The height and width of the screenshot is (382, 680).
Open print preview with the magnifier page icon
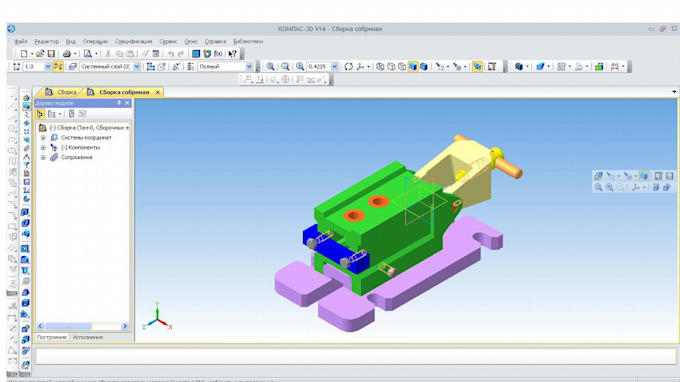(88, 54)
